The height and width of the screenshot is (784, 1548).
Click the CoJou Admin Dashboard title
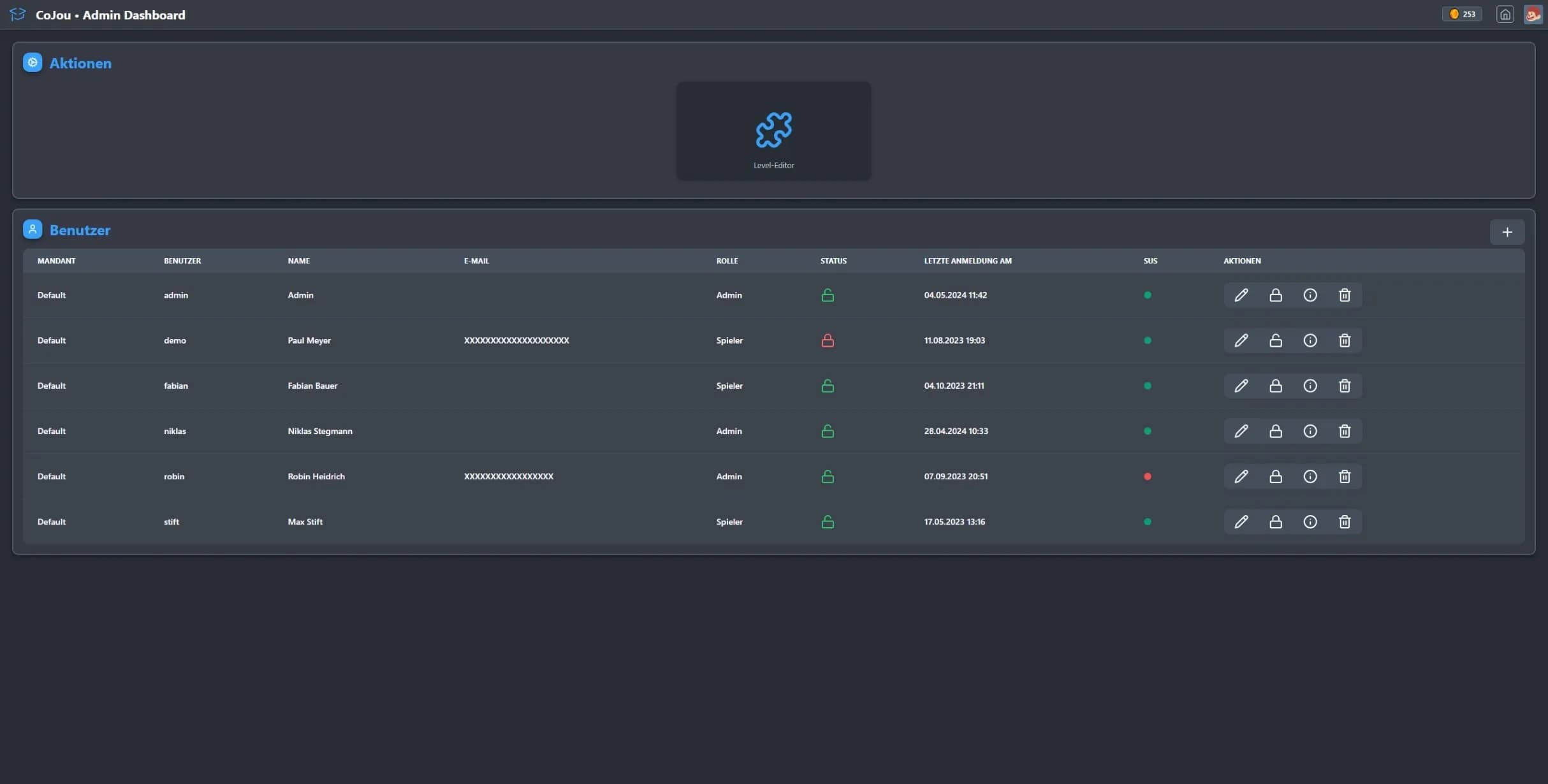110,15
